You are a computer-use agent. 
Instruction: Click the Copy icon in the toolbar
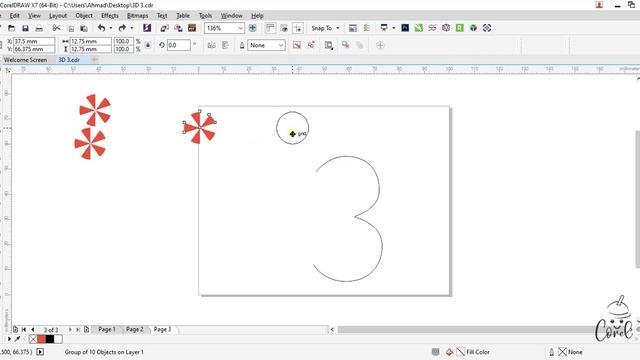pyautogui.click(x=71, y=28)
